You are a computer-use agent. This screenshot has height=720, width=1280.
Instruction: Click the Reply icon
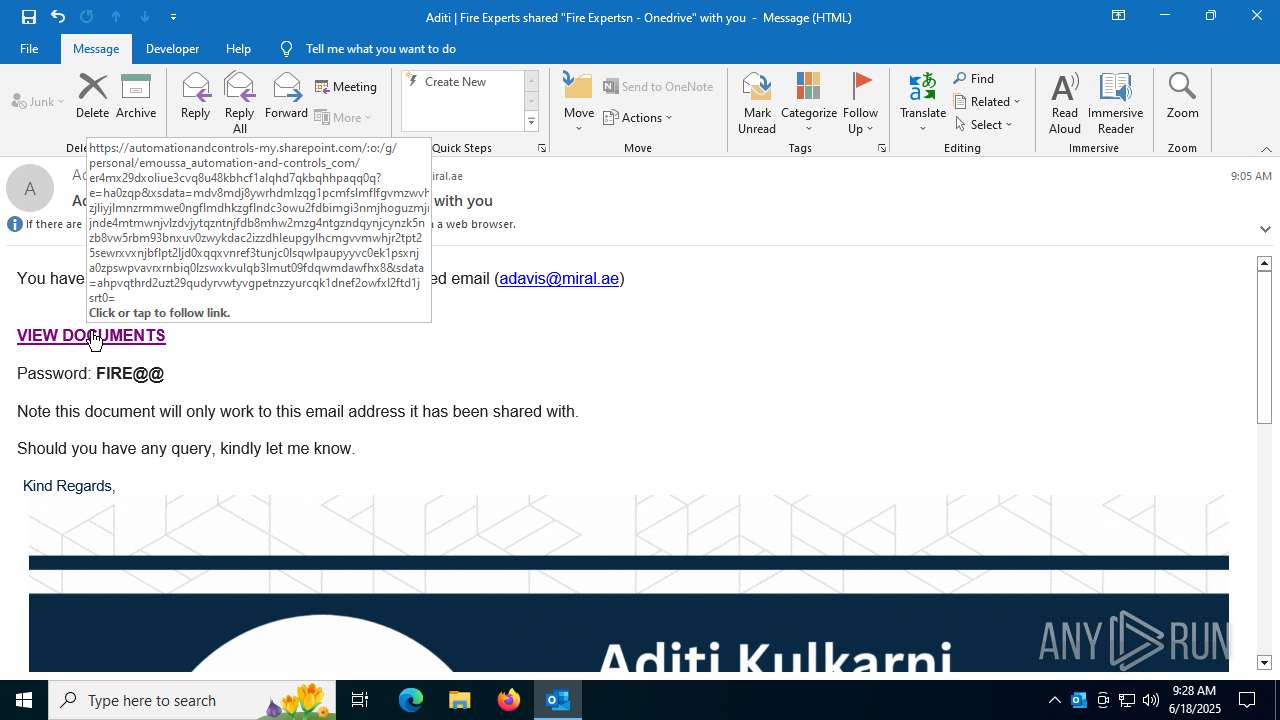[195, 97]
